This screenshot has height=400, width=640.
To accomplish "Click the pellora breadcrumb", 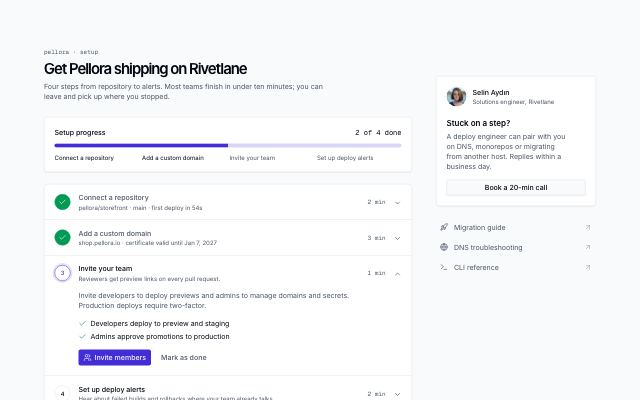I will (x=56, y=52).
